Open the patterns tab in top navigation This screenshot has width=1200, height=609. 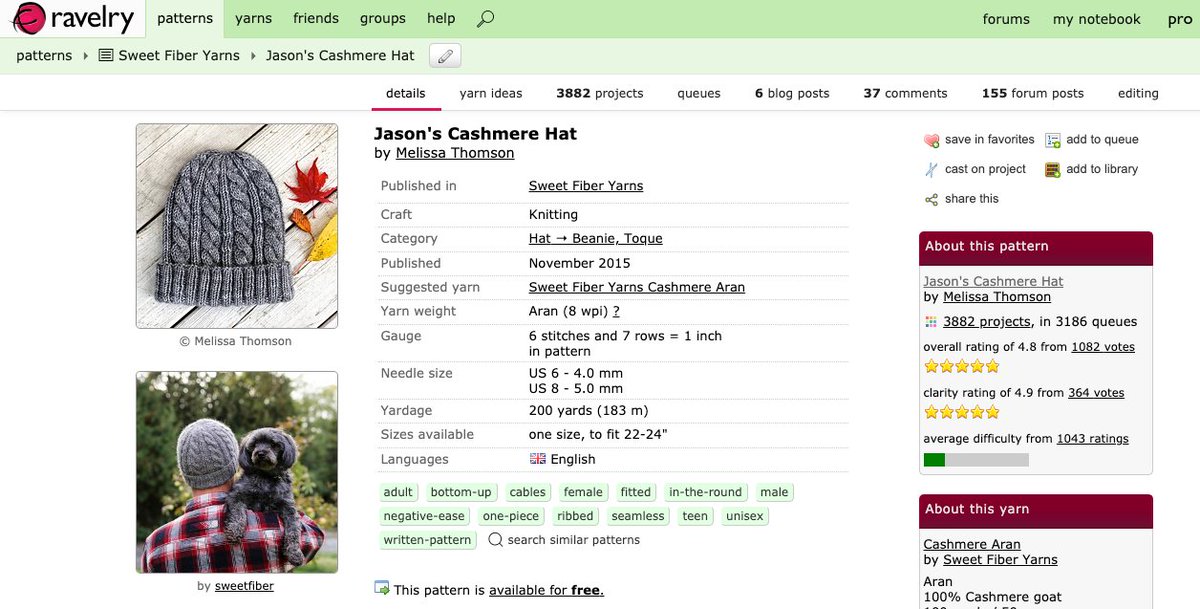(185, 19)
